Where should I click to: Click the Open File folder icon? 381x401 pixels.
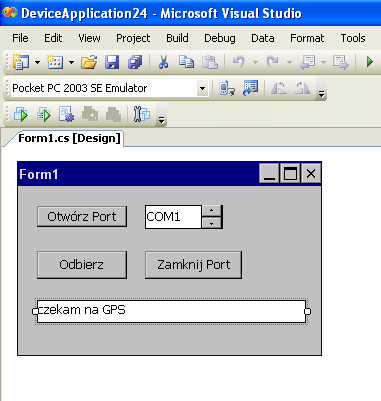(89, 62)
